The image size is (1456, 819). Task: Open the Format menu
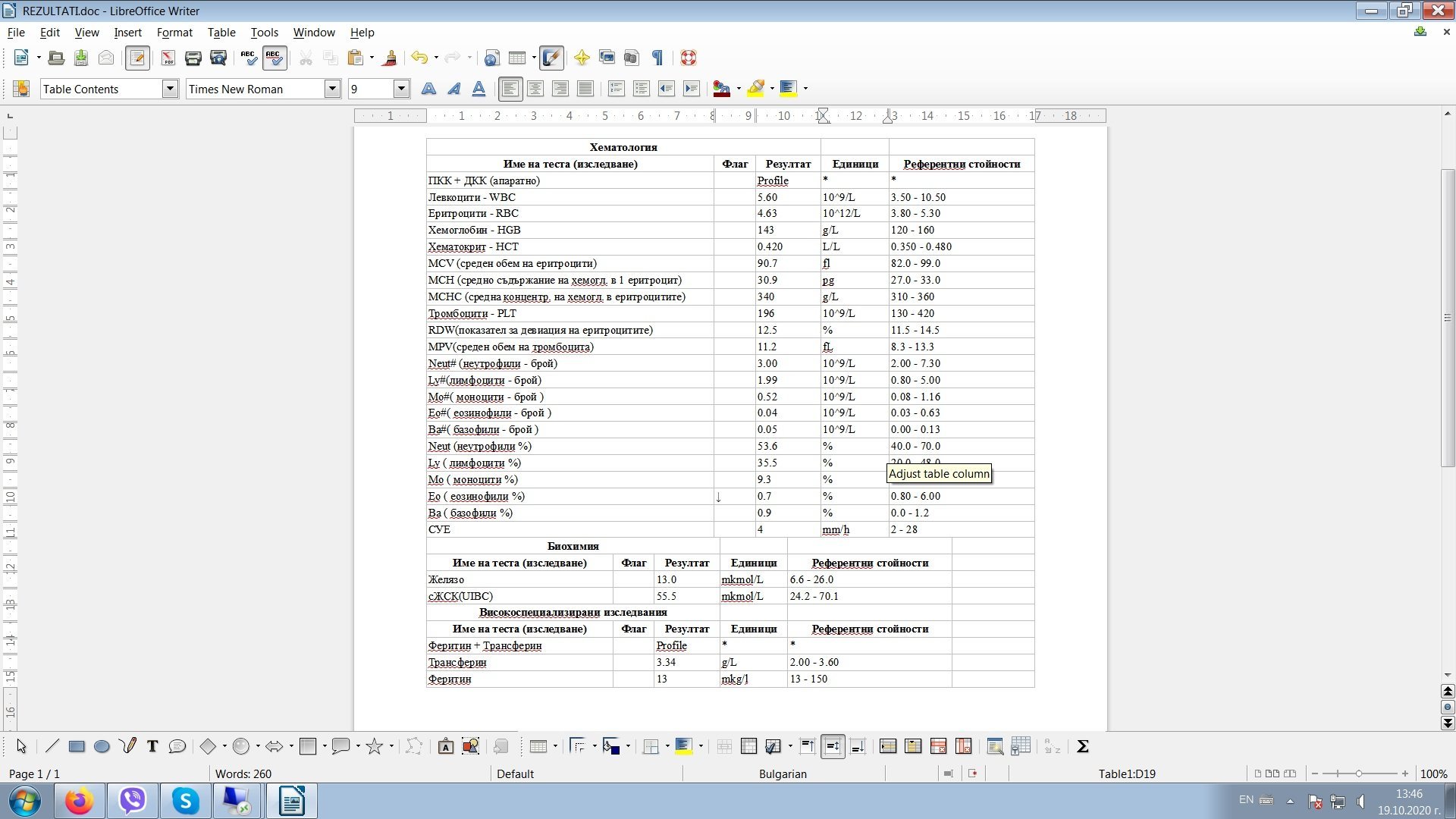pos(174,33)
